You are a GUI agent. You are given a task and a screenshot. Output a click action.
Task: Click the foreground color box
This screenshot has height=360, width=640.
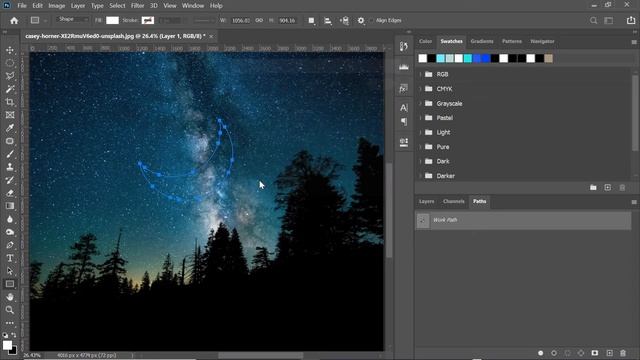pos(7,345)
